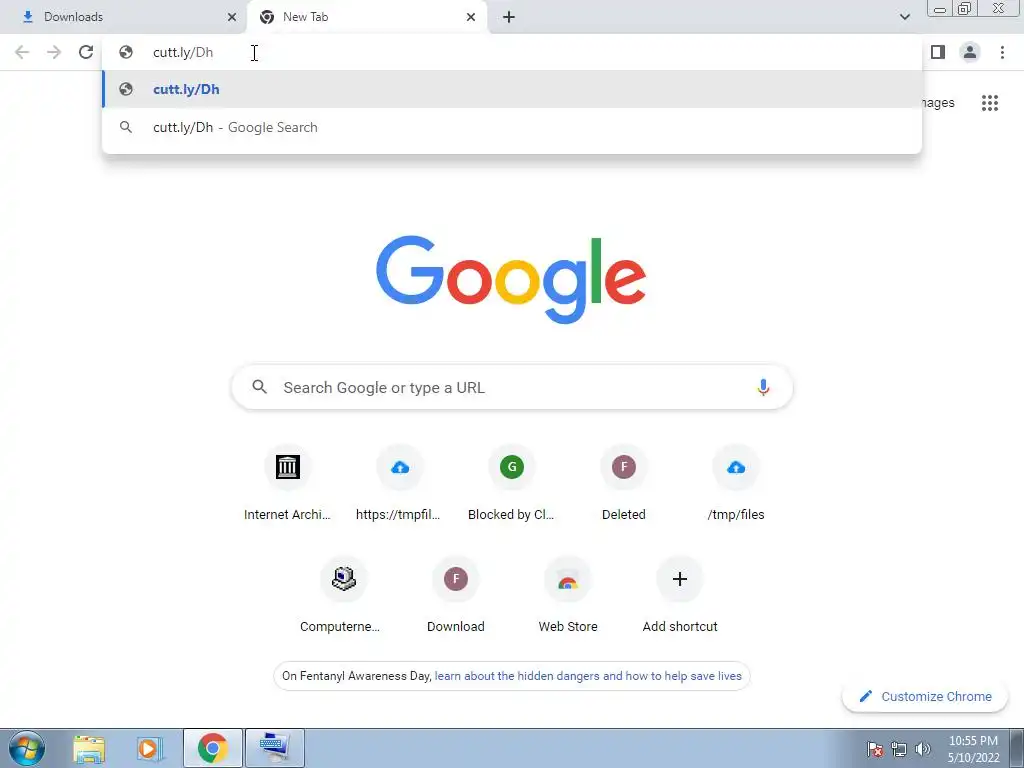Select the cutt.ly/Dh URL suggestion

click(x=512, y=89)
